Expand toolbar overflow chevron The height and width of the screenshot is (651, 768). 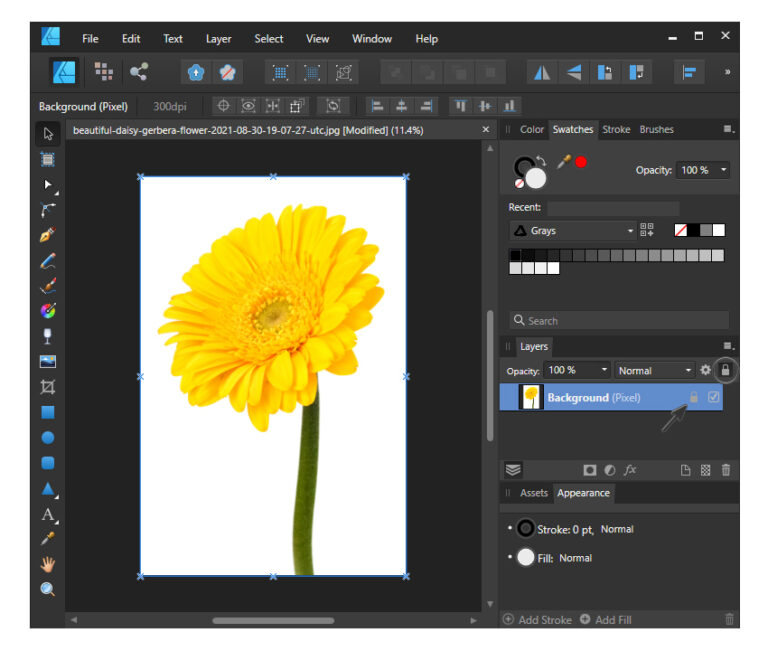tap(728, 72)
